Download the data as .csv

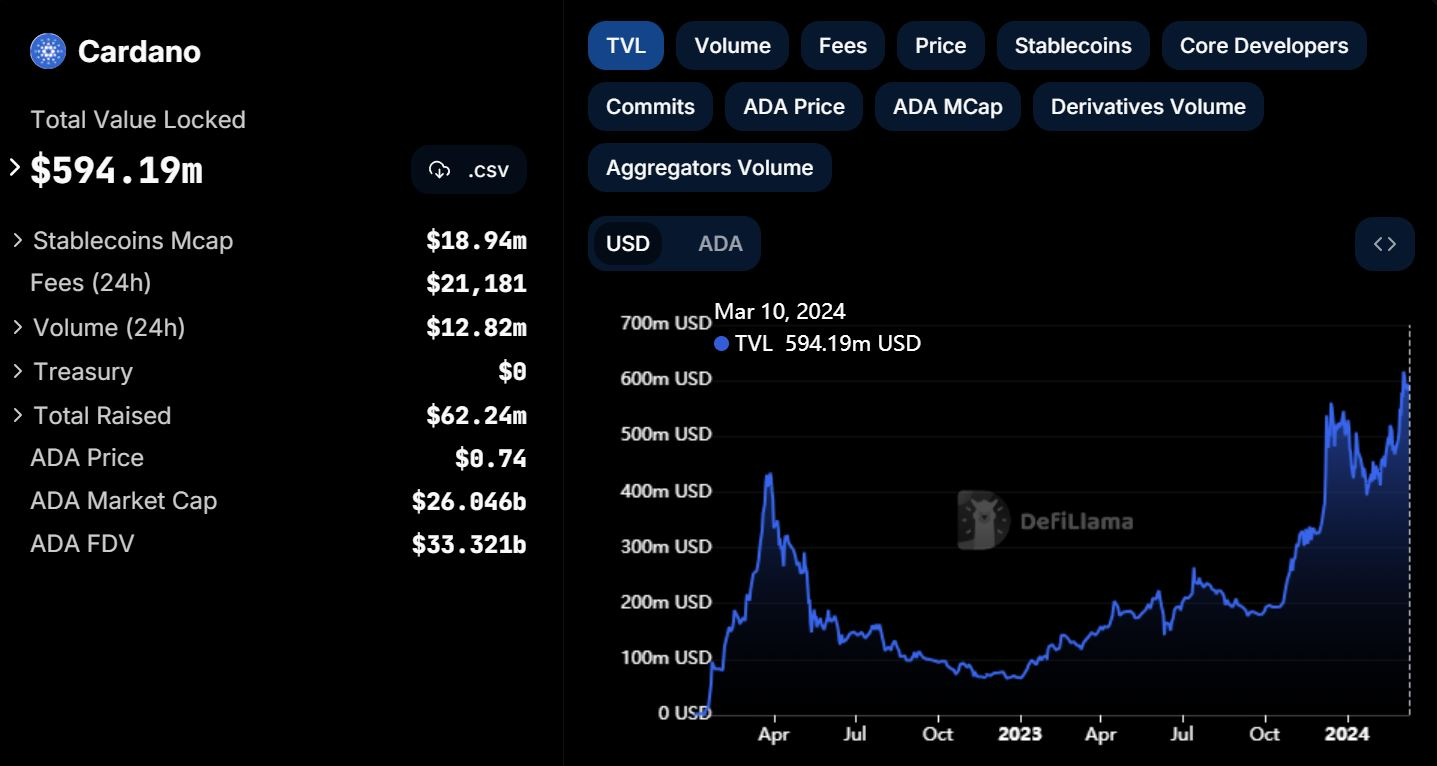[469, 170]
